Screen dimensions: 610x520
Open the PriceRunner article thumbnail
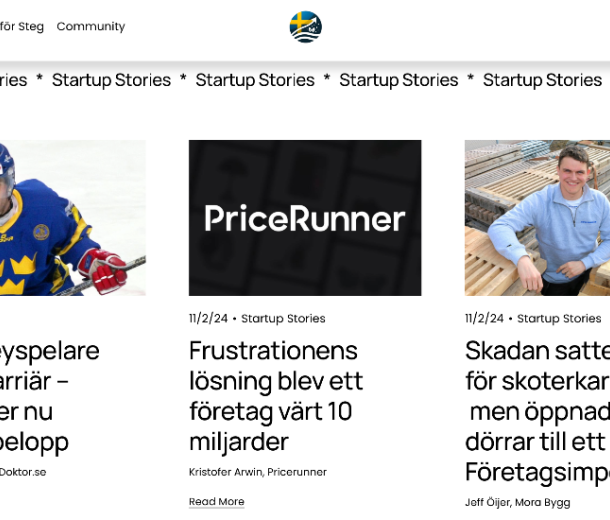pos(305,218)
